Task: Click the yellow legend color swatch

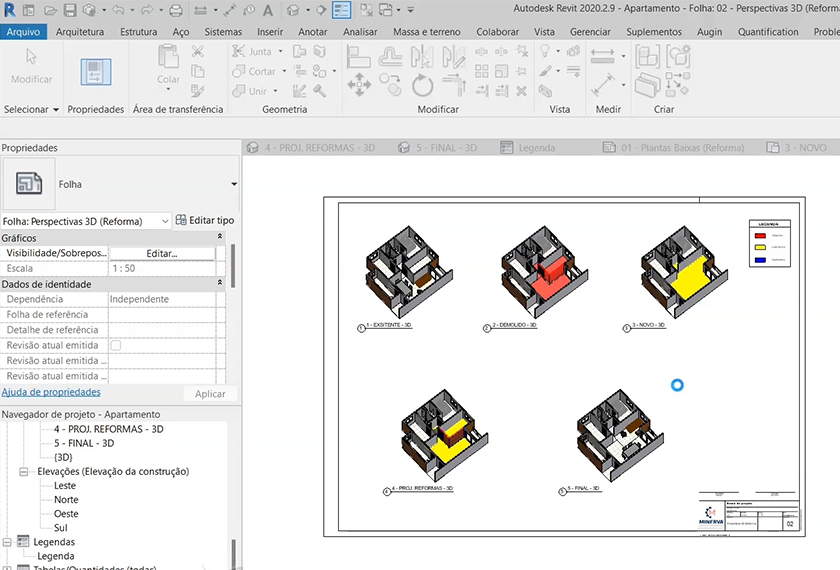Action: coord(761,245)
